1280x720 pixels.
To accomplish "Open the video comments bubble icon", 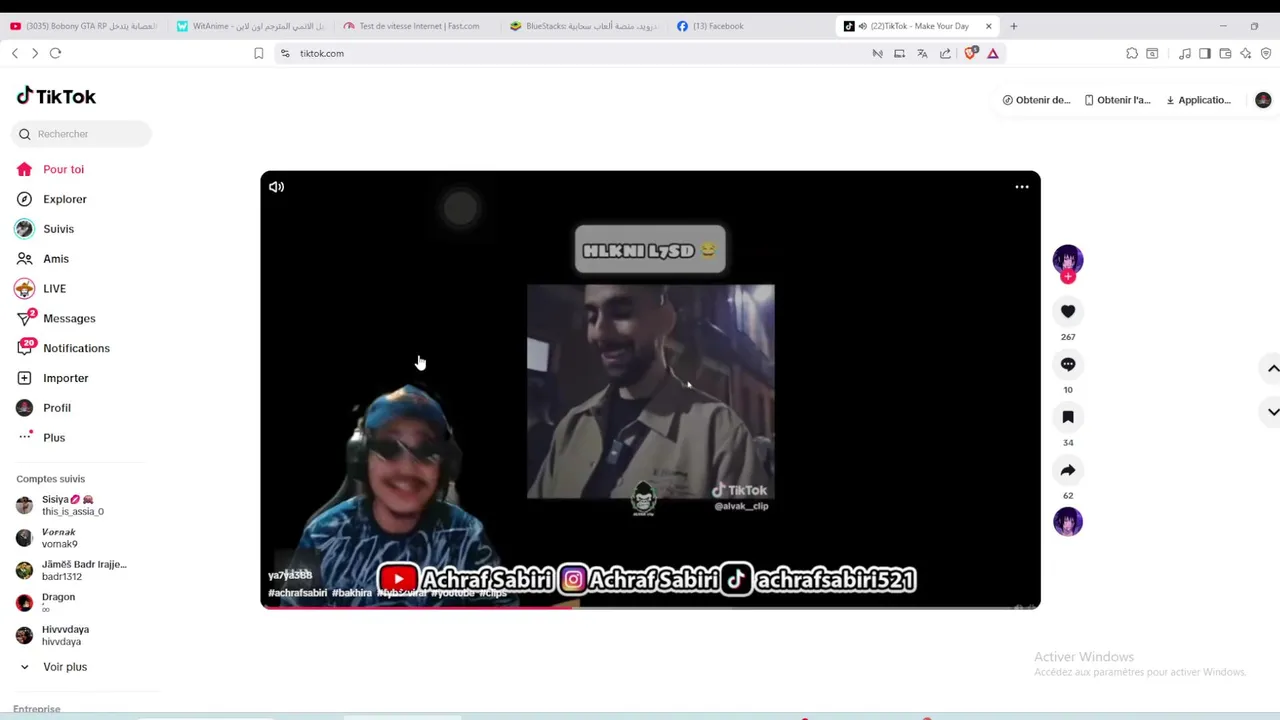I will click(1068, 365).
